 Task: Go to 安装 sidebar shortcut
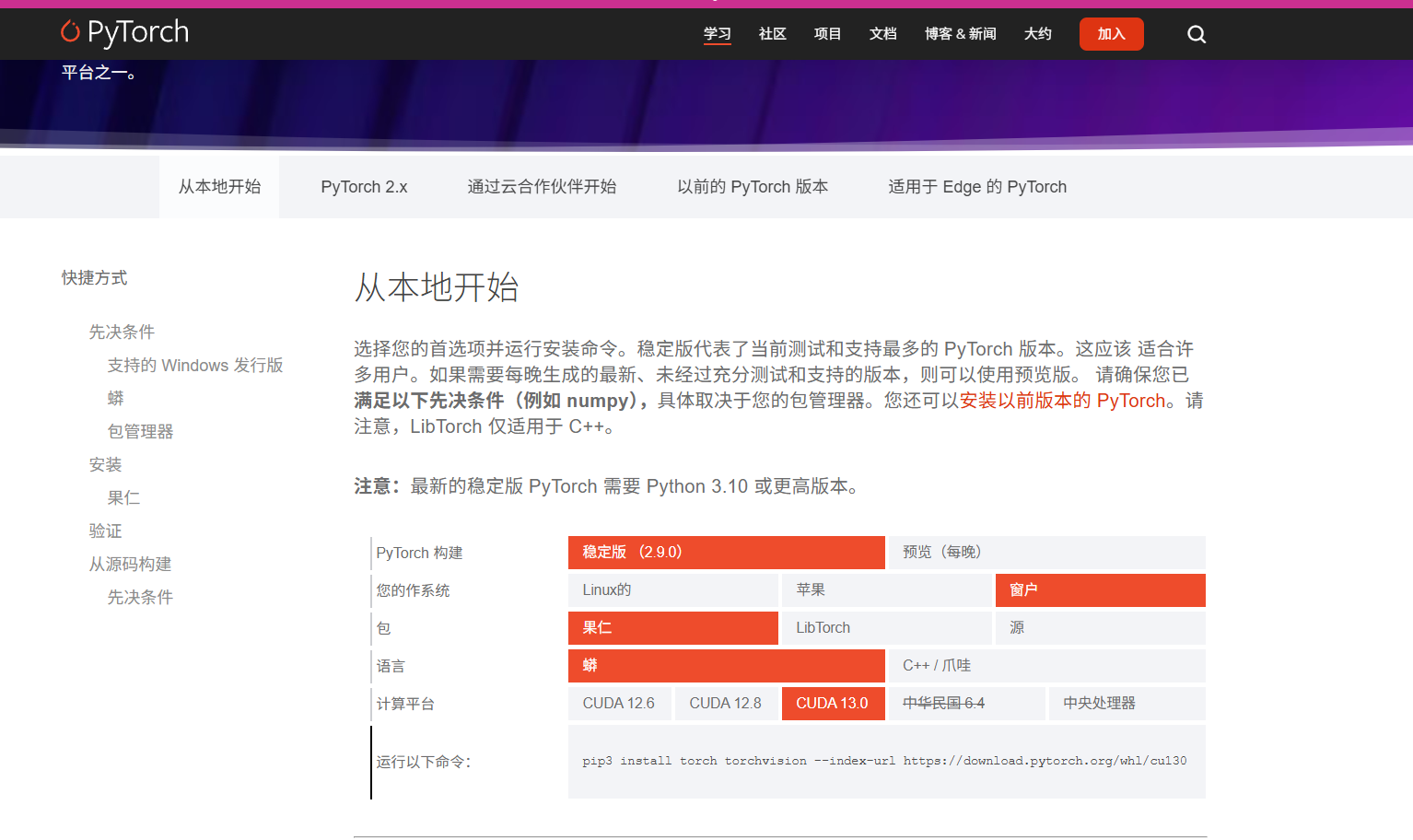tap(105, 464)
